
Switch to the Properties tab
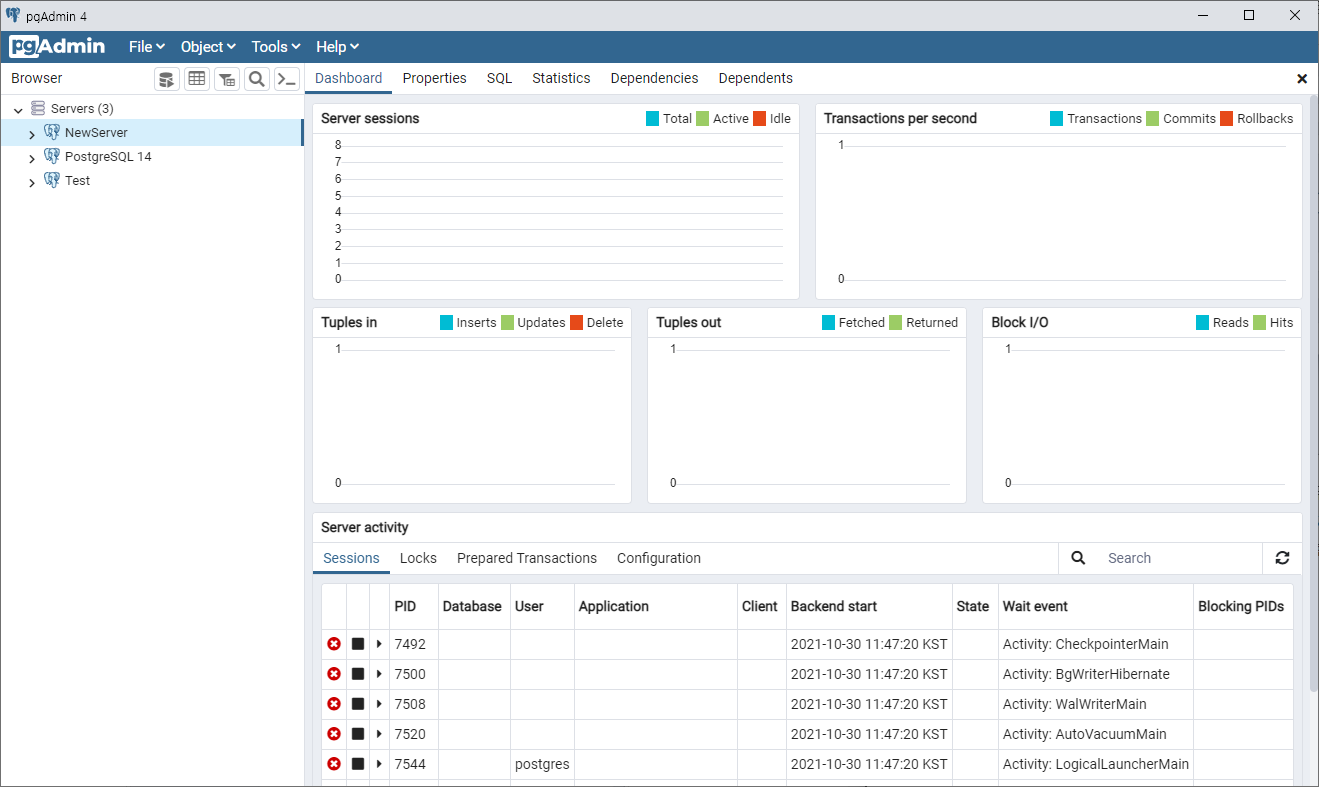point(435,78)
